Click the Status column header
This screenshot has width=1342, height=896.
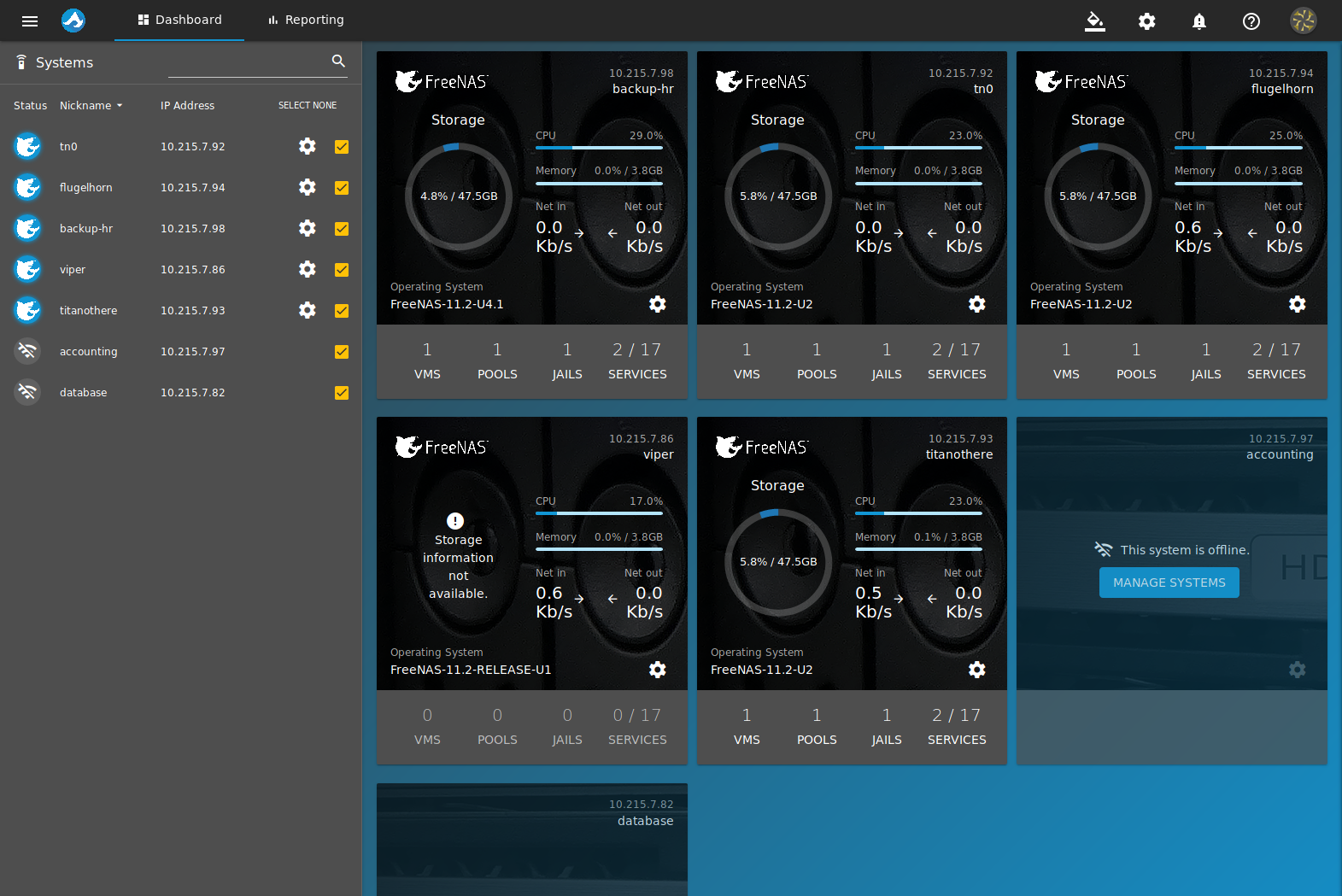[30, 106]
